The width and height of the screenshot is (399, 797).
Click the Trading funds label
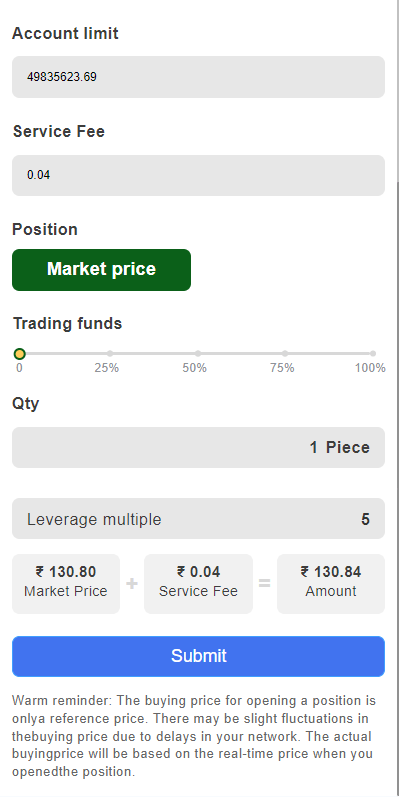click(68, 323)
